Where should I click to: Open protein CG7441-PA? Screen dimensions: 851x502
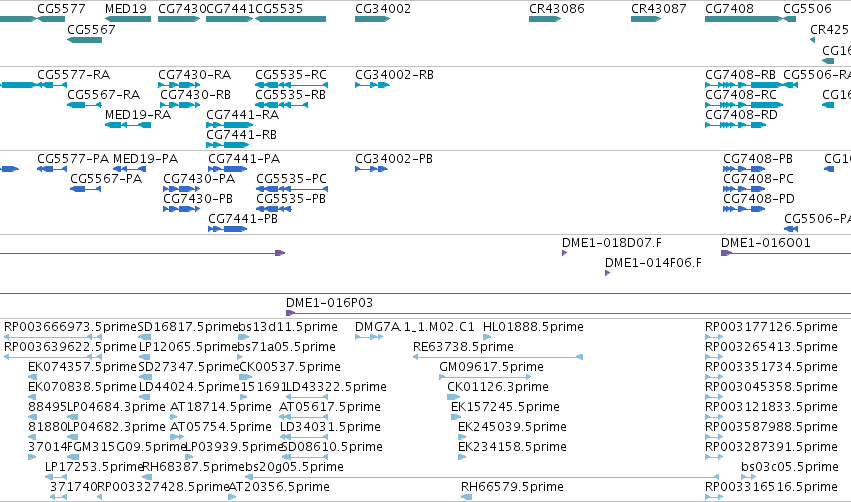(x=227, y=169)
